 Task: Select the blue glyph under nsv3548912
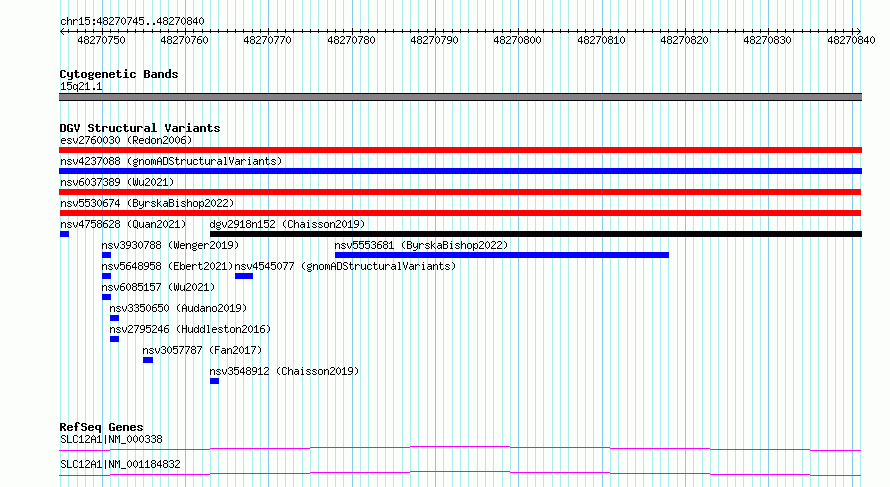coord(214,381)
